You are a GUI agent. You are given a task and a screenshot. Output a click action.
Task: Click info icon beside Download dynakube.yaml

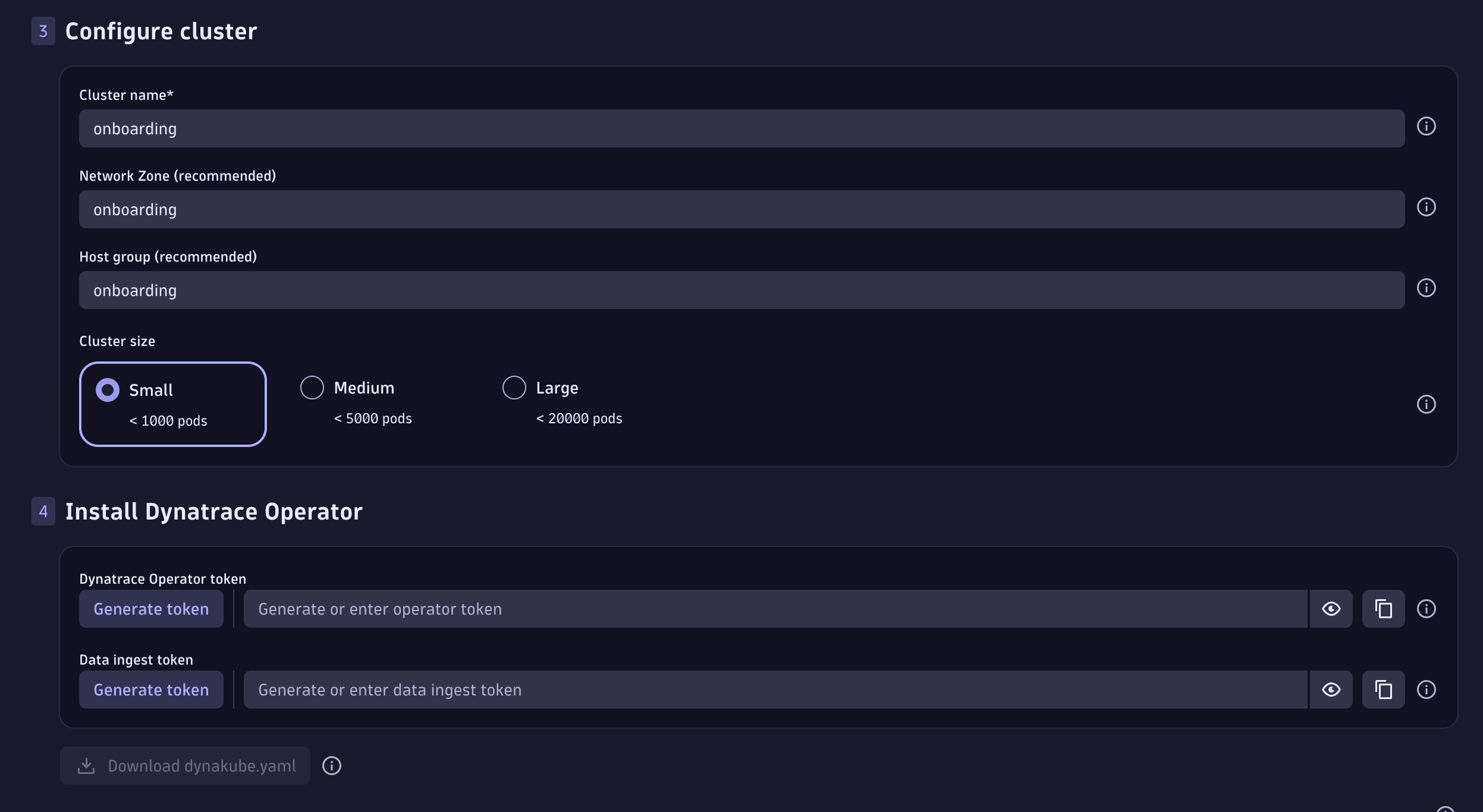point(332,766)
